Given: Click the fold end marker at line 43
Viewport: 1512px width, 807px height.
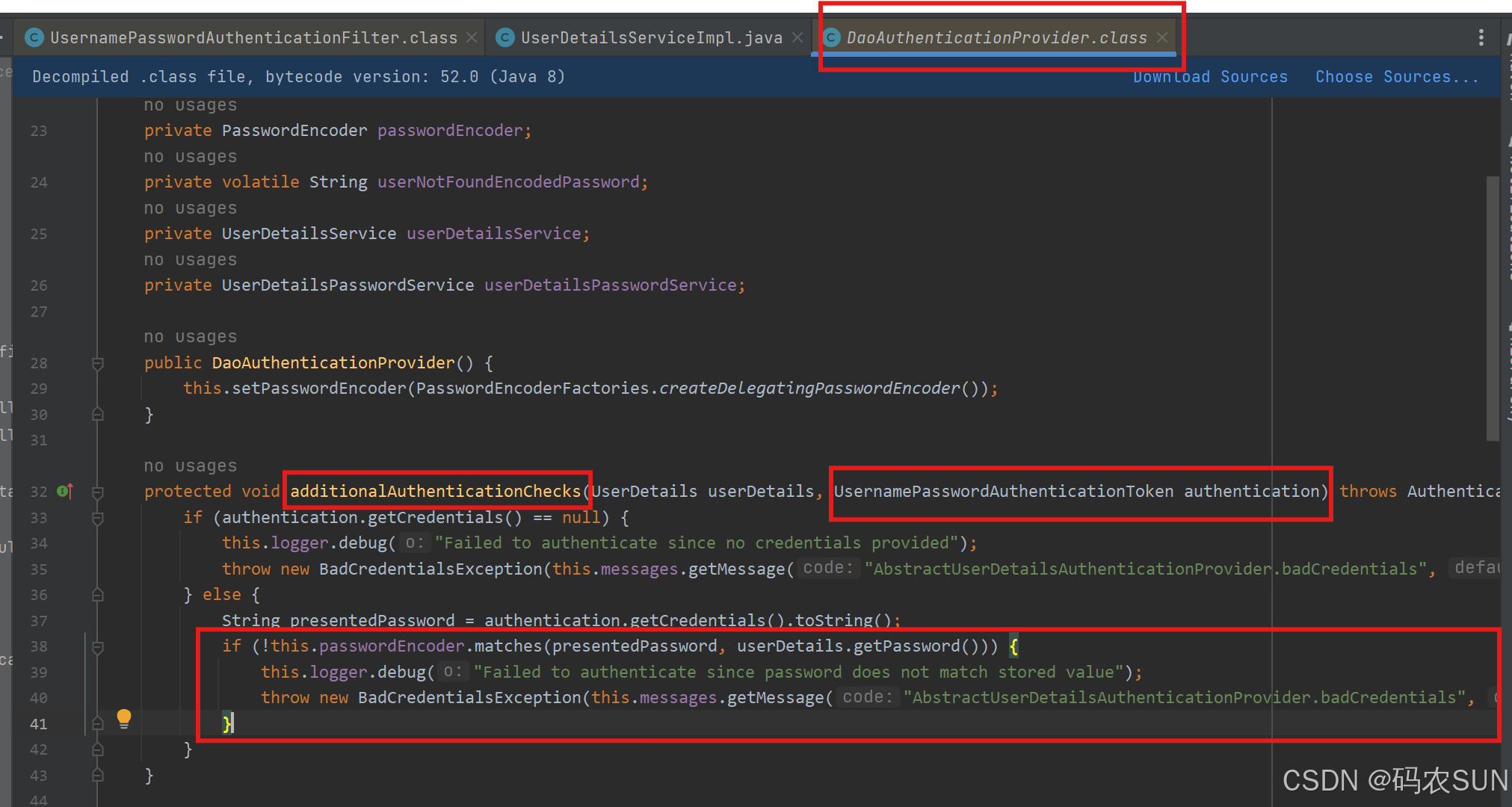Looking at the screenshot, I should 97,776.
